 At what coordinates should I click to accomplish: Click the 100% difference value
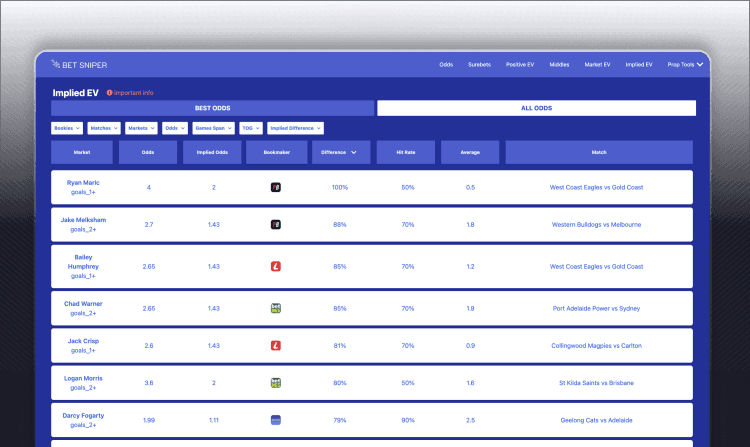pyautogui.click(x=340, y=187)
